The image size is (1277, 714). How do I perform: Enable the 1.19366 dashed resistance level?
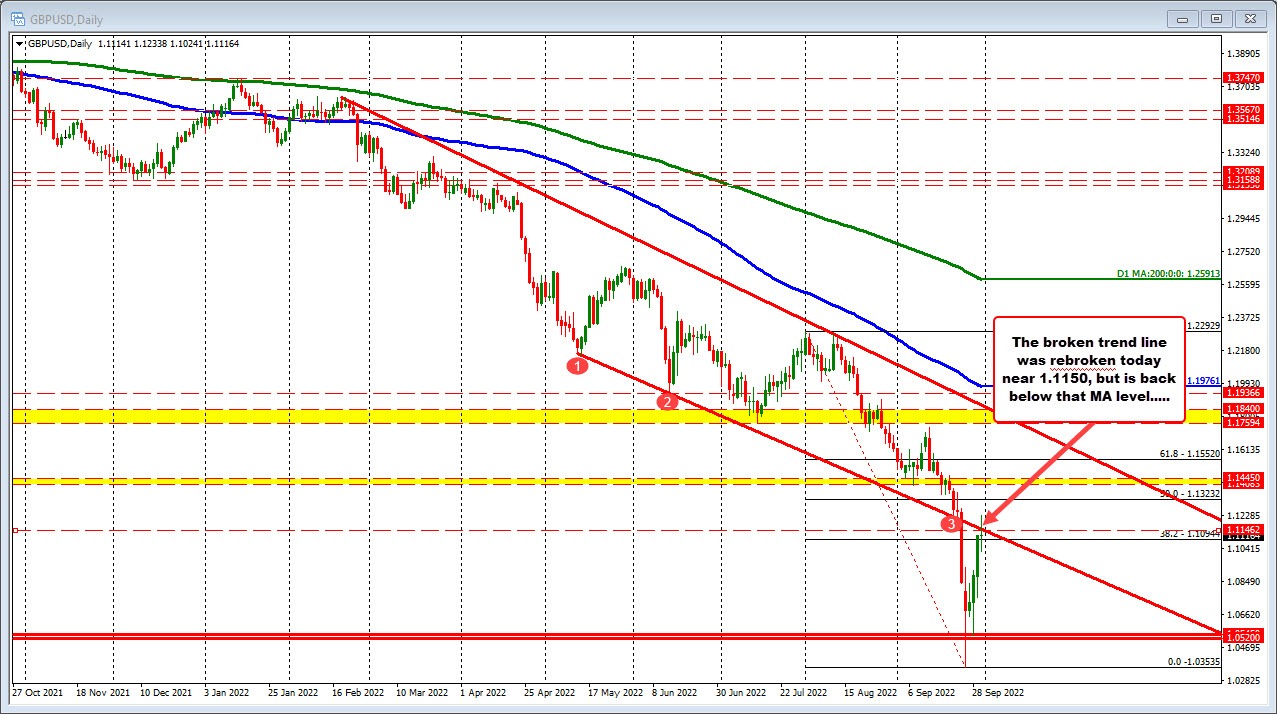[x=1242, y=394]
